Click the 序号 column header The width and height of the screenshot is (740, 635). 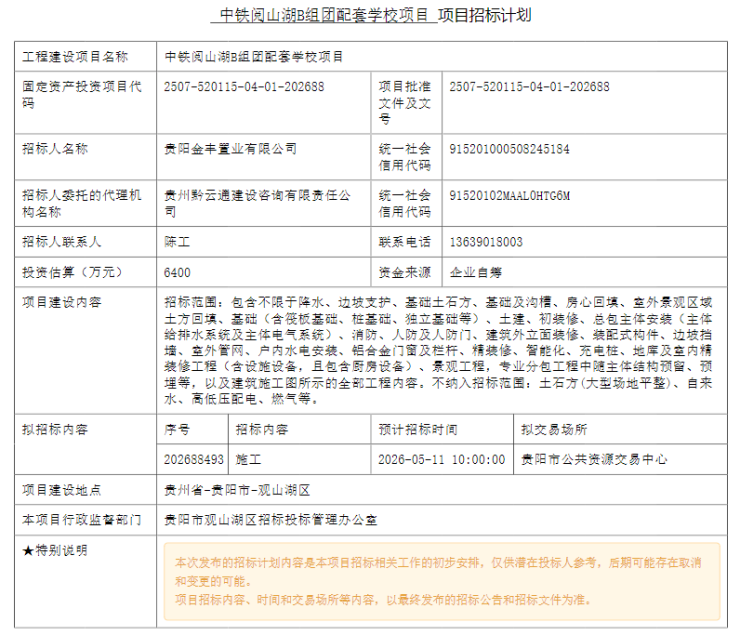pos(177,429)
